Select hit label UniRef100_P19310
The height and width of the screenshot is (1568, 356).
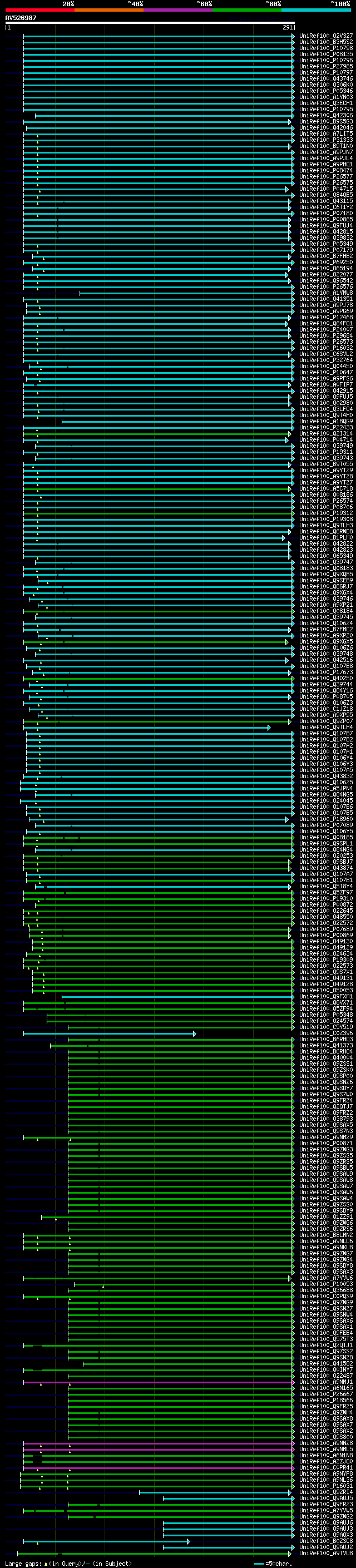326,898
